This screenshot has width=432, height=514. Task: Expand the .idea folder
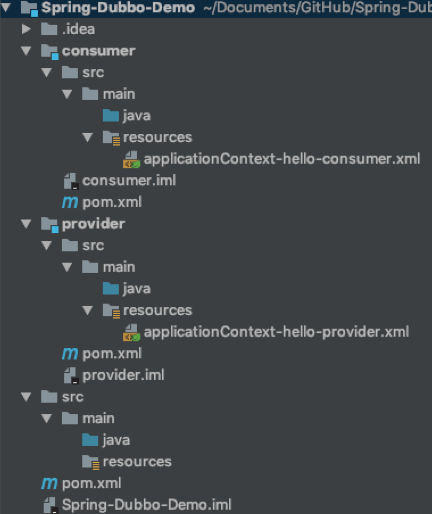pyautogui.click(x=26, y=29)
